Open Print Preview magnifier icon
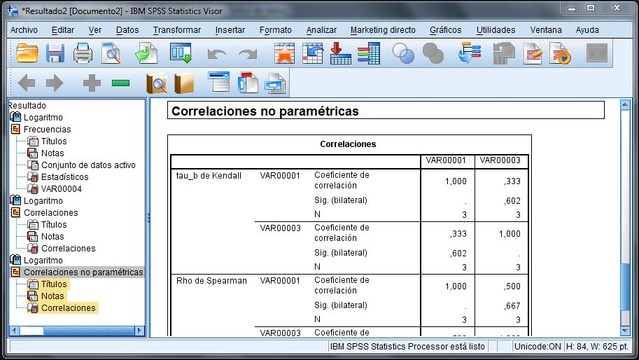Image resolution: width=639 pixels, height=360 pixels. [111, 53]
